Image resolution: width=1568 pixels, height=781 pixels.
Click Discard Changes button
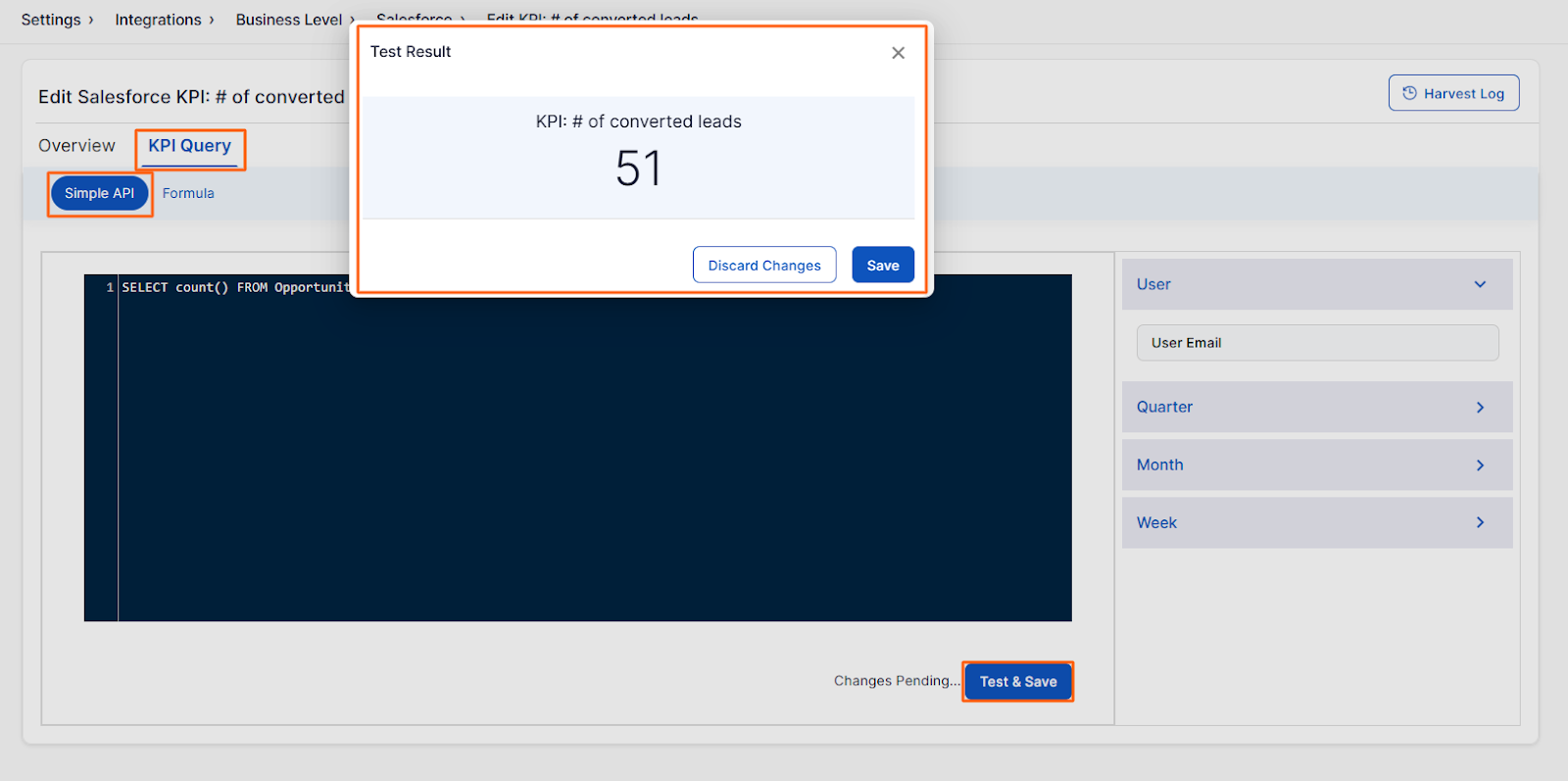point(764,265)
